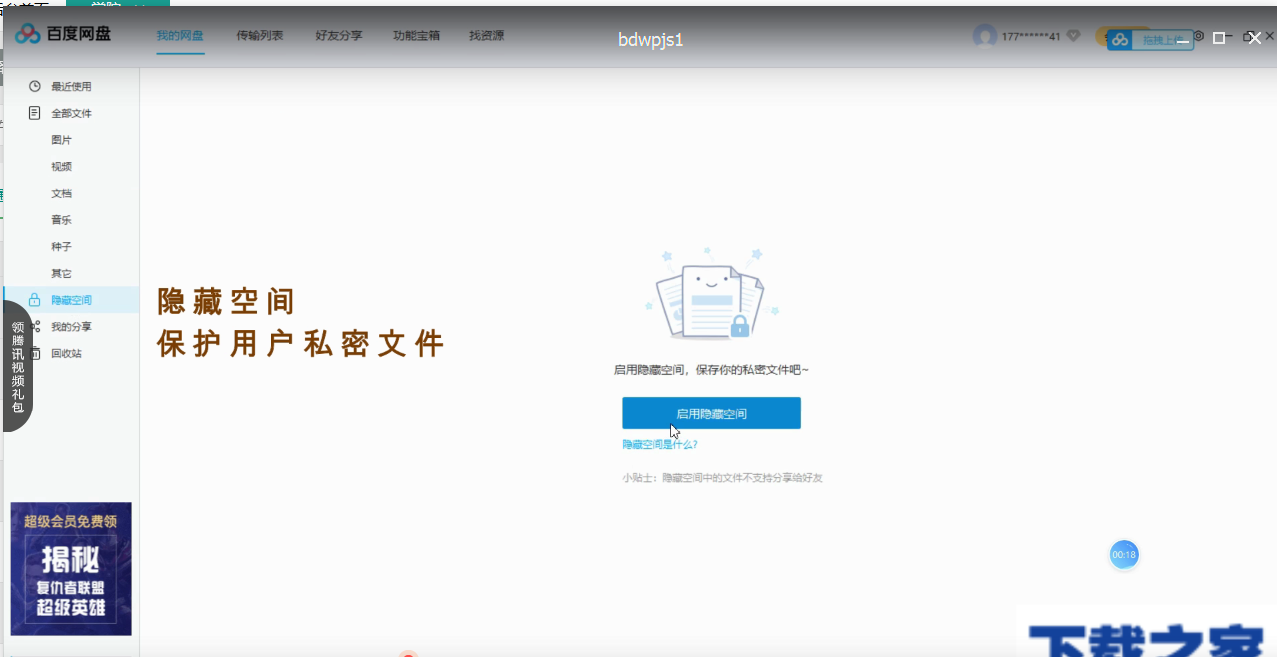Click the 隐藏空间 lock icon
This screenshot has height=657, width=1277.
(x=33, y=299)
